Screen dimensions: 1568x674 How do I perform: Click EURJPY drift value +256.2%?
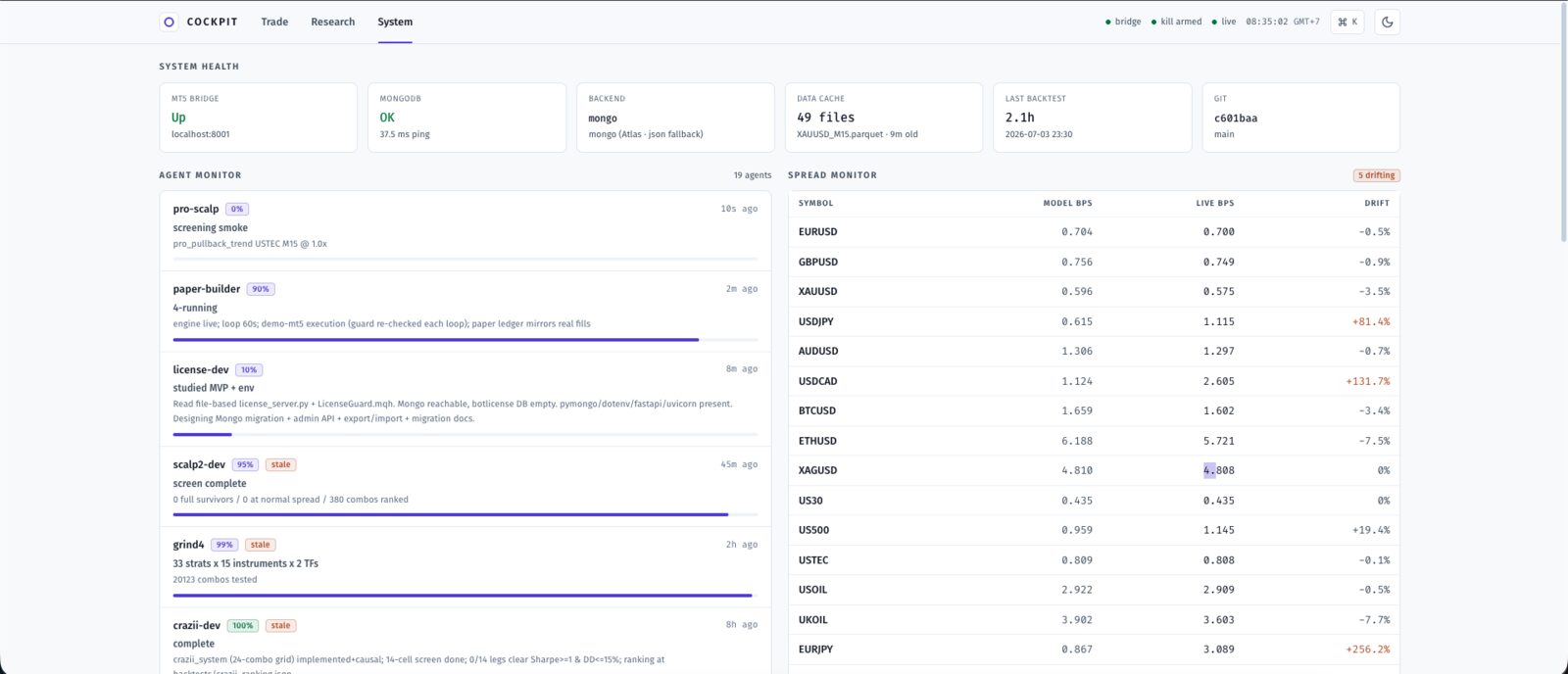(x=1368, y=650)
